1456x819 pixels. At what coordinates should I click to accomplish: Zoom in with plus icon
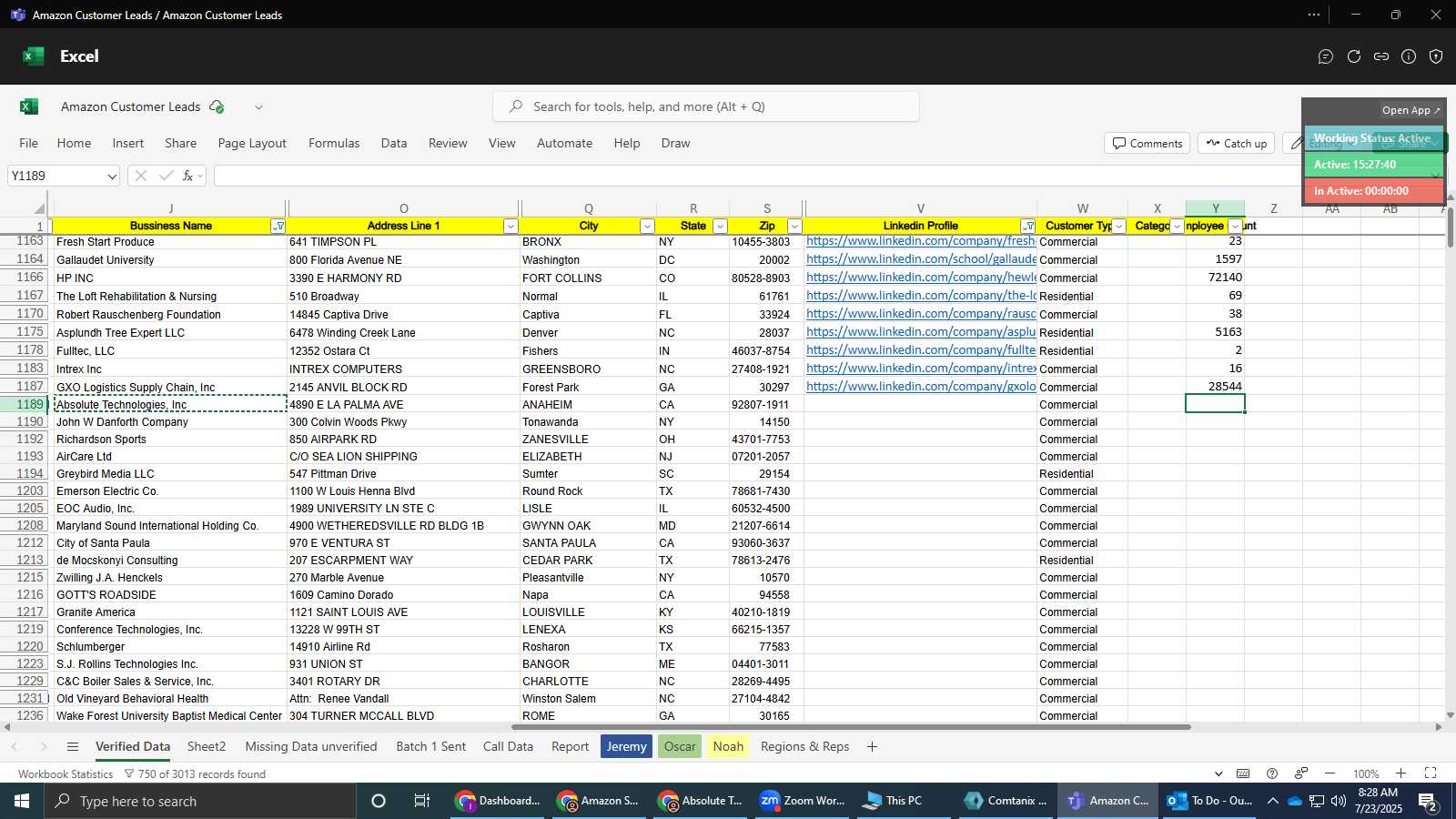[x=1401, y=773]
